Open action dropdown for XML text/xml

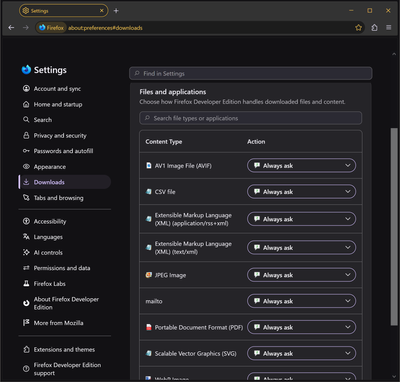[301, 247]
